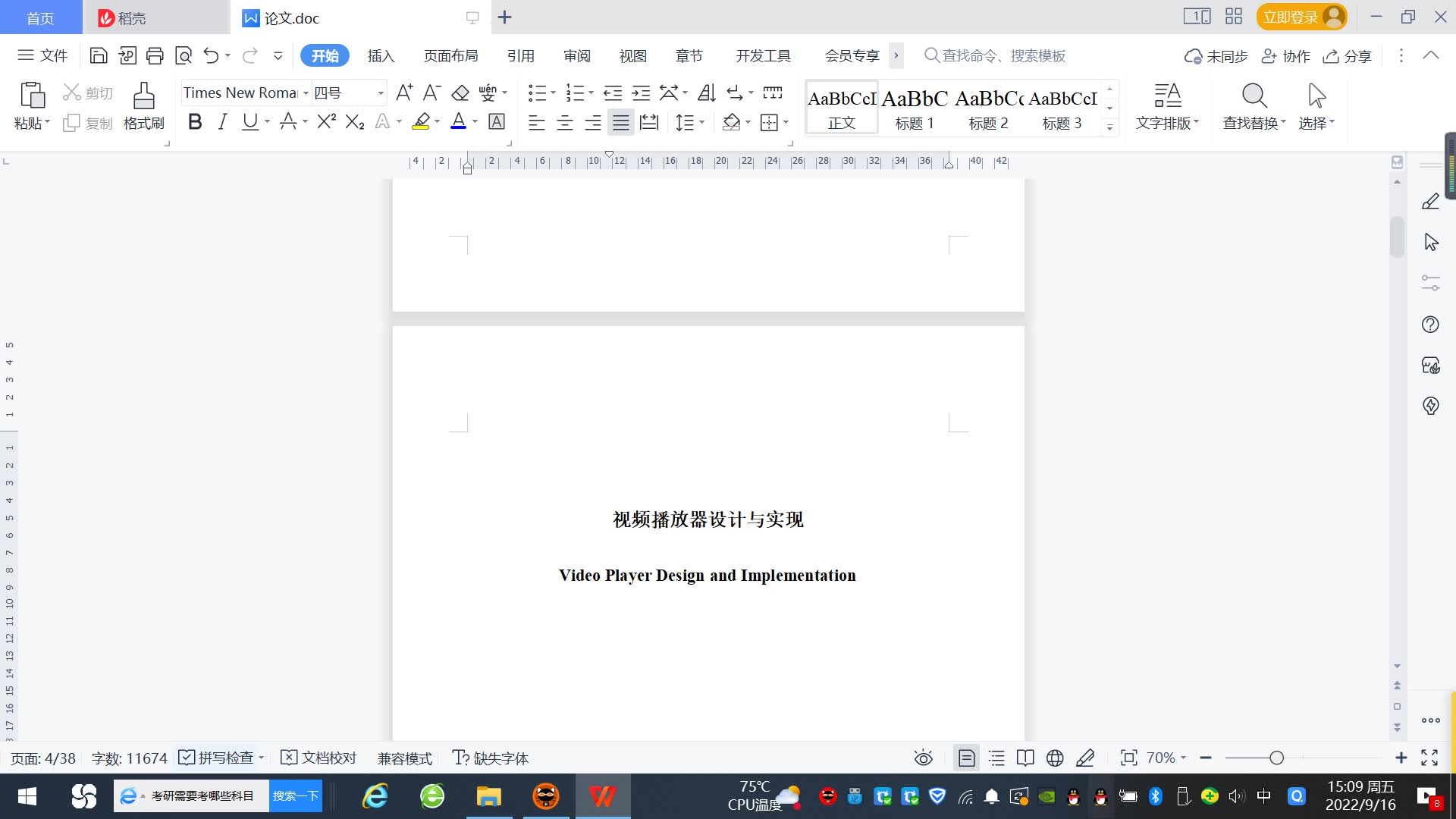Open the 页面布局 ribbon tab
The height and width of the screenshot is (819, 1456).
[450, 55]
